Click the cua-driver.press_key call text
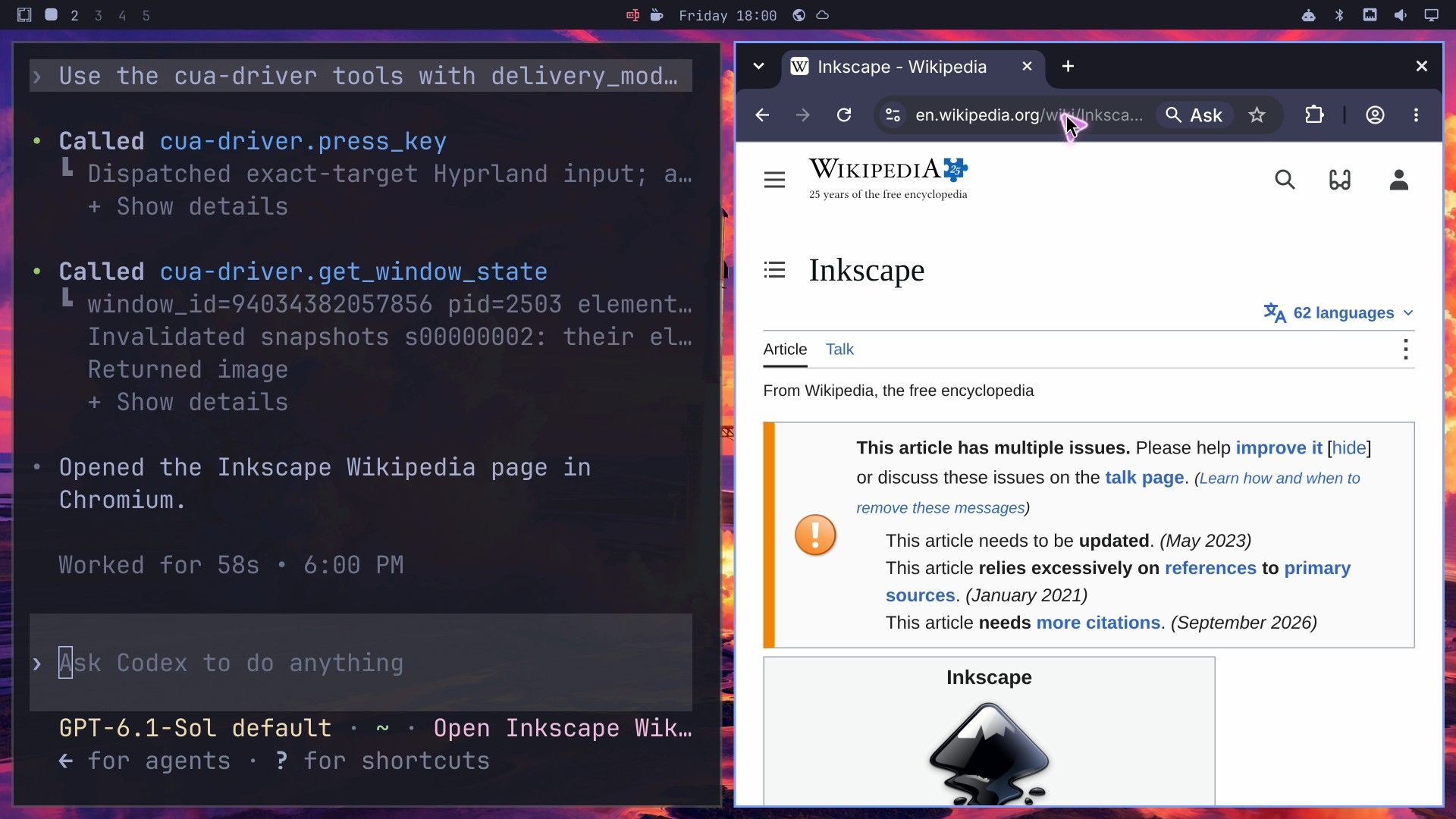 click(x=303, y=142)
